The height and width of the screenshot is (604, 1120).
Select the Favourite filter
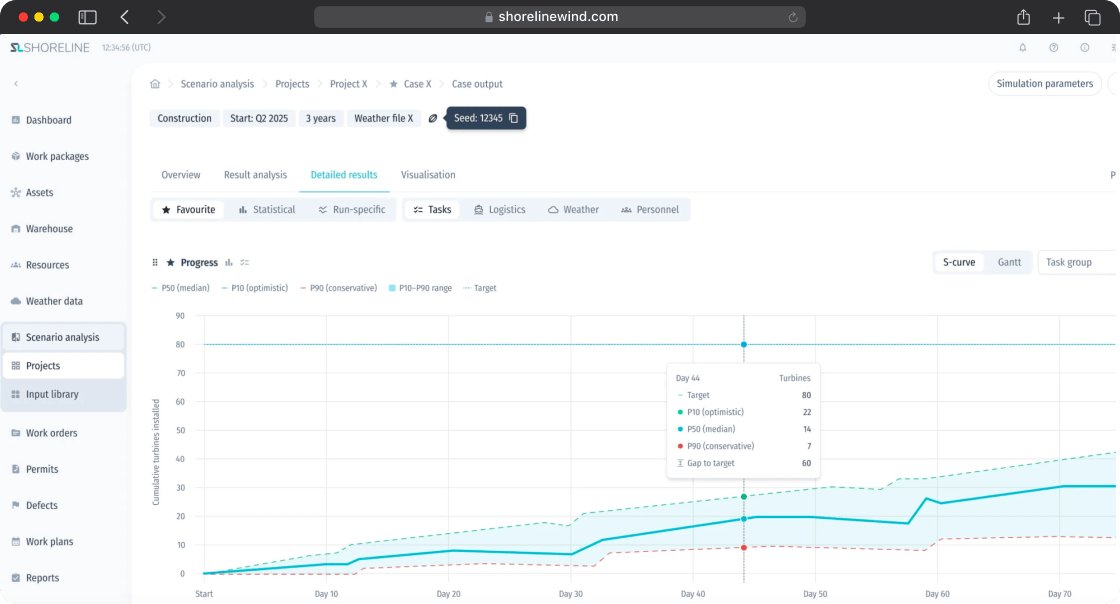click(189, 210)
